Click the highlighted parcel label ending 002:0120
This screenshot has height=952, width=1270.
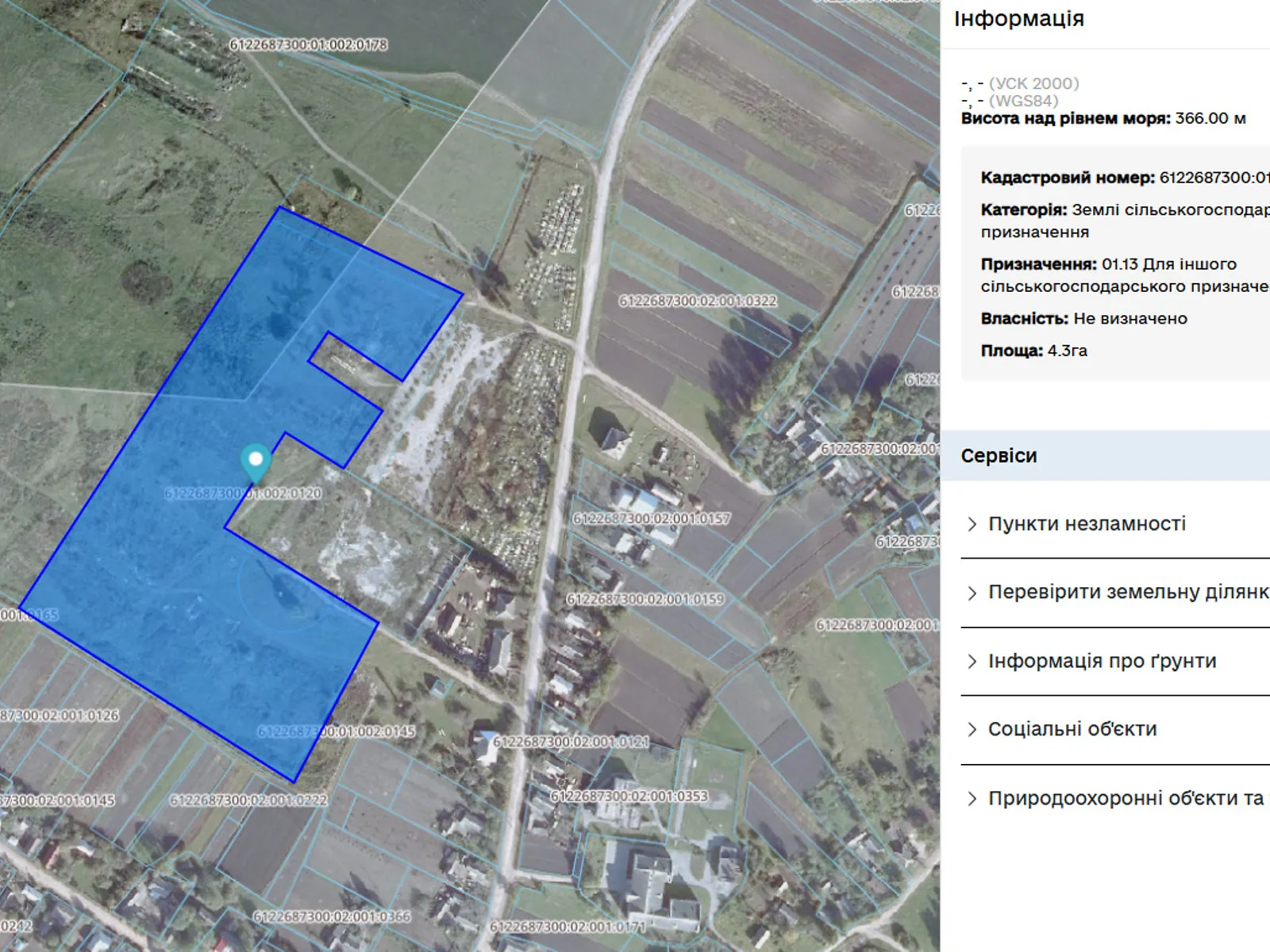pyautogui.click(x=243, y=493)
